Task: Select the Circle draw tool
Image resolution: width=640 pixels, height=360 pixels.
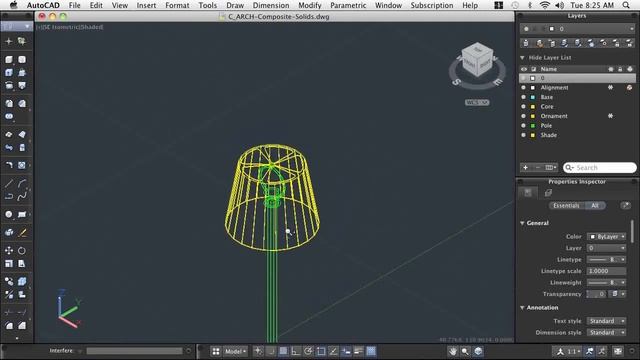Action: [x=9, y=214]
